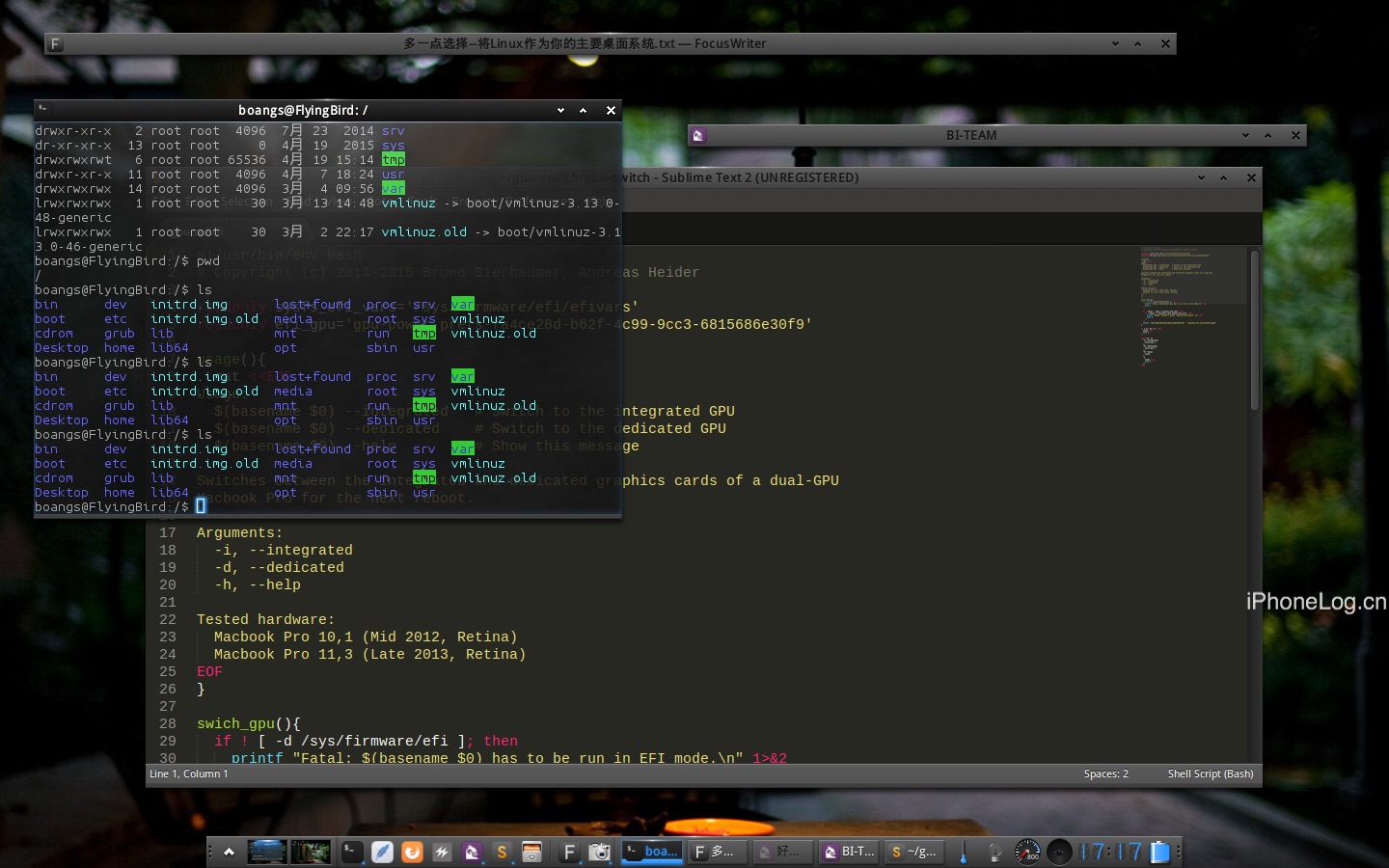Image resolution: width=1389 pixels, height=868 pixels.
Task: Open the FocusWriter launcher icon in dock
Action: (x=569, y=852)
